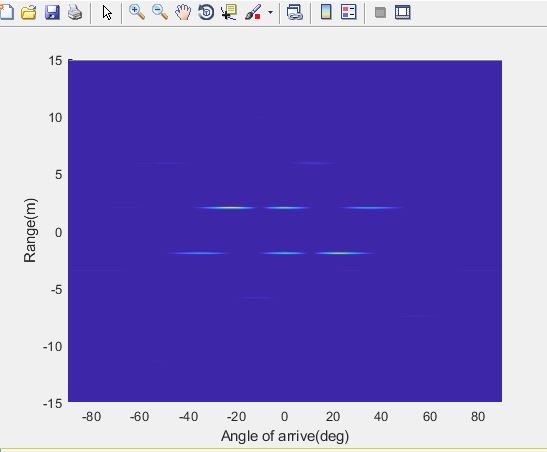
Task: Select the Data Cursor tool
Action: pyautogui.click(x=229, y=12)
